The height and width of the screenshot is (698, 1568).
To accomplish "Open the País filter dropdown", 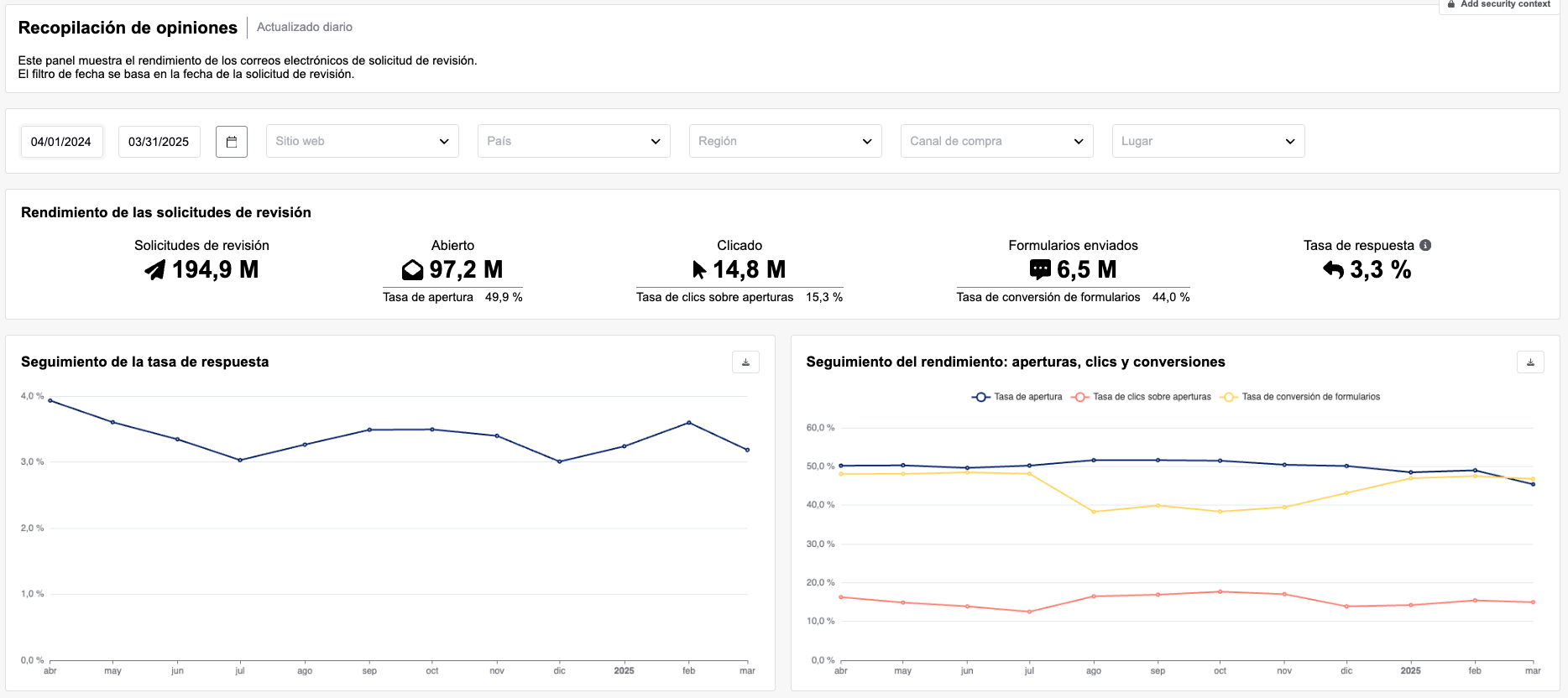I will [x=574, y=141].
